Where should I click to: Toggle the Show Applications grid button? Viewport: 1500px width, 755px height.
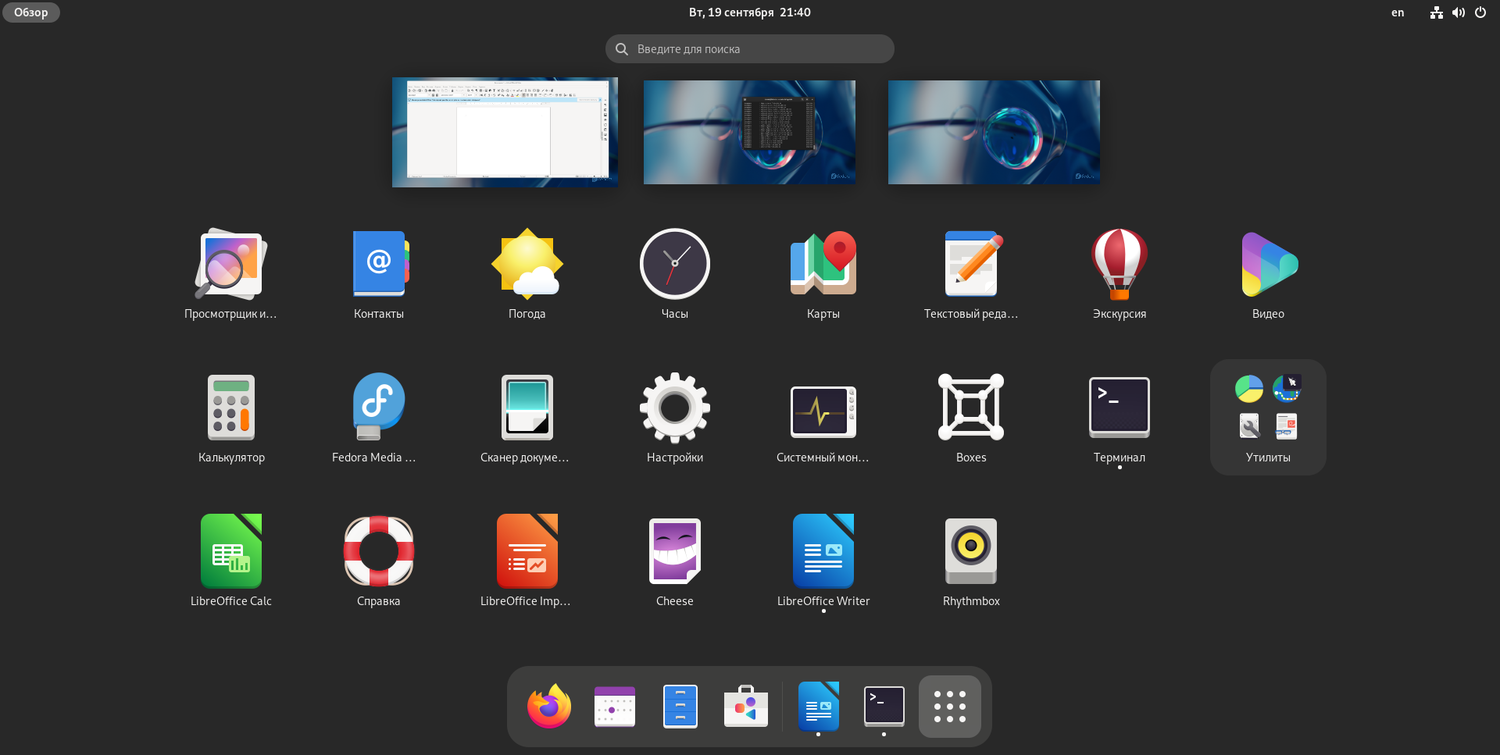pos(950,707)
